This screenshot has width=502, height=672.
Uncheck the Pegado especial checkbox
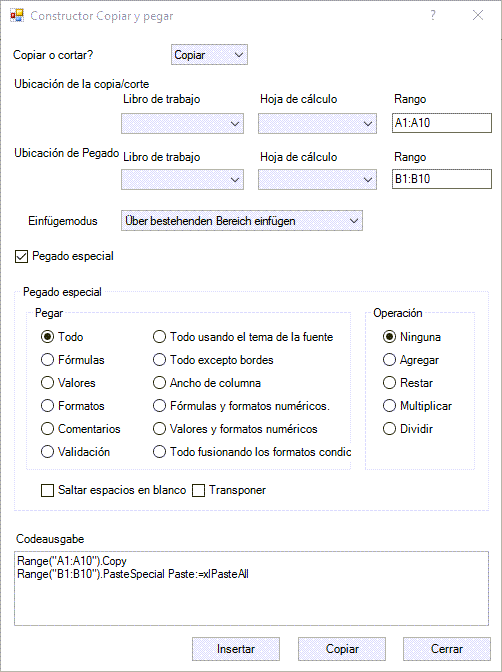21,256
